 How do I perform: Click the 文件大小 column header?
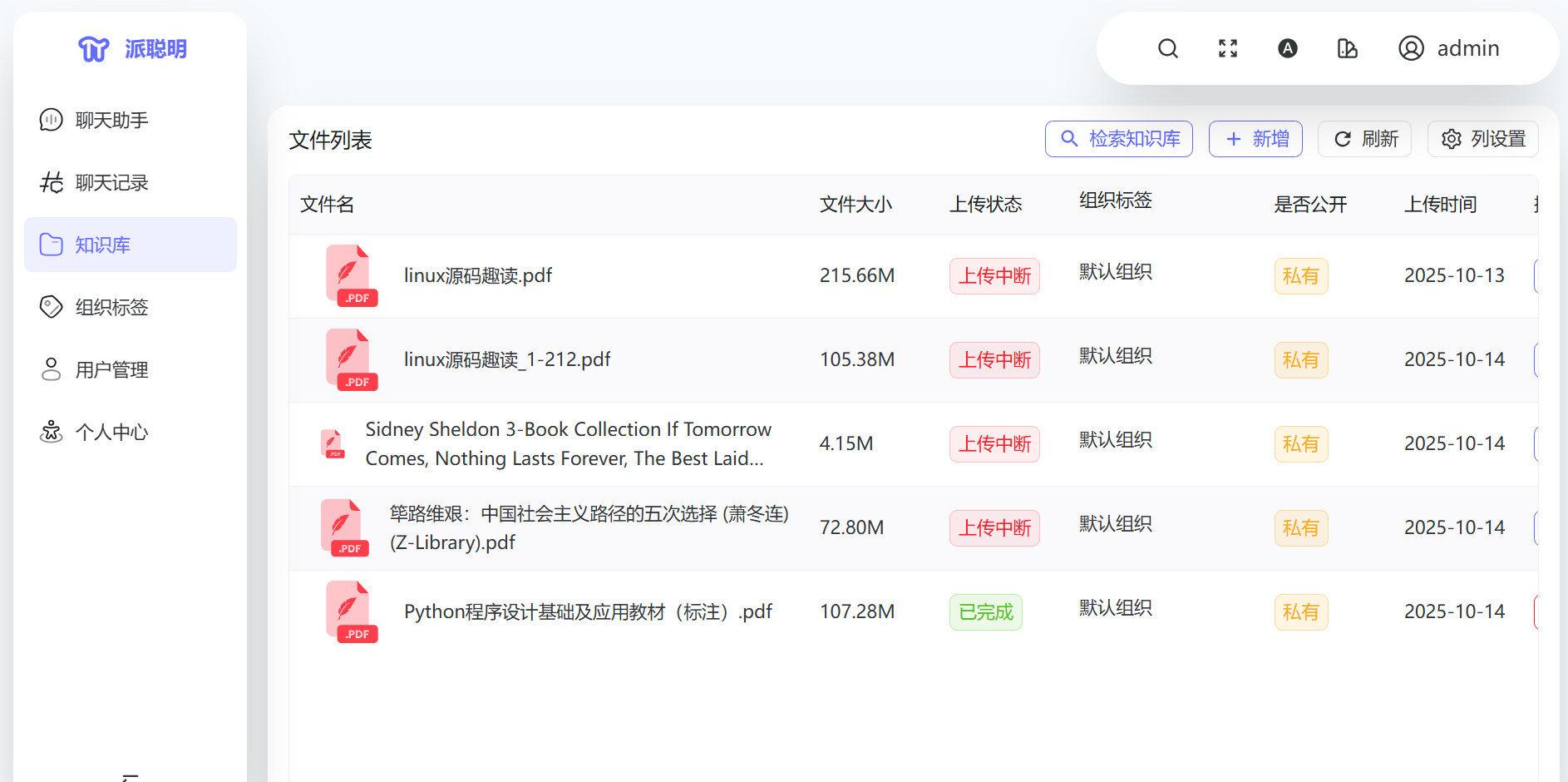(856, 205)
